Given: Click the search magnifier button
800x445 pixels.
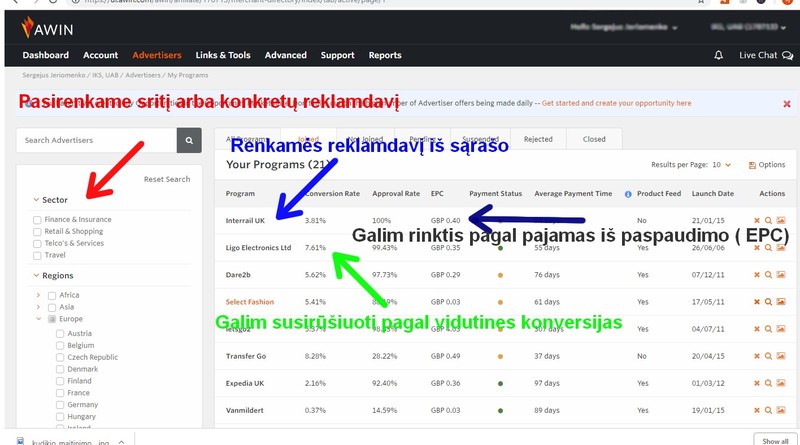Looking at the screenshot, I should tap(189, 140).
